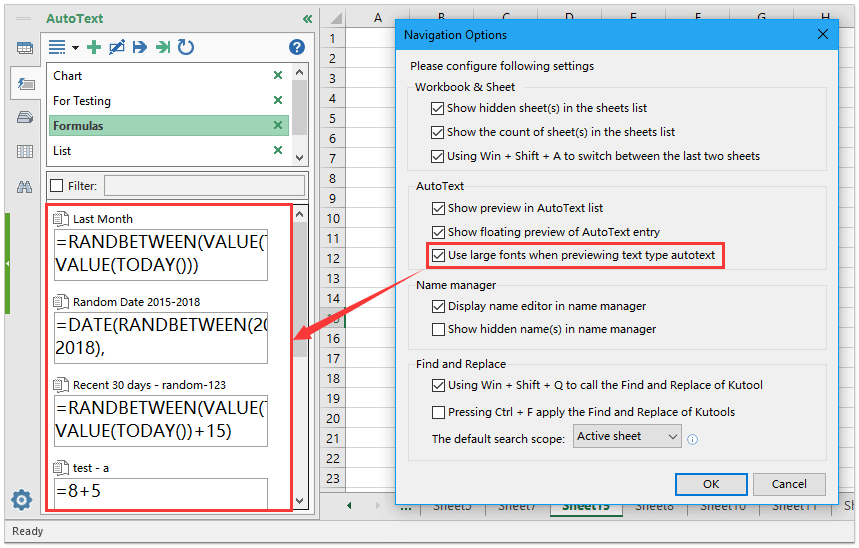
Task: Delete the List group with its X
Action: pos(278,150)
